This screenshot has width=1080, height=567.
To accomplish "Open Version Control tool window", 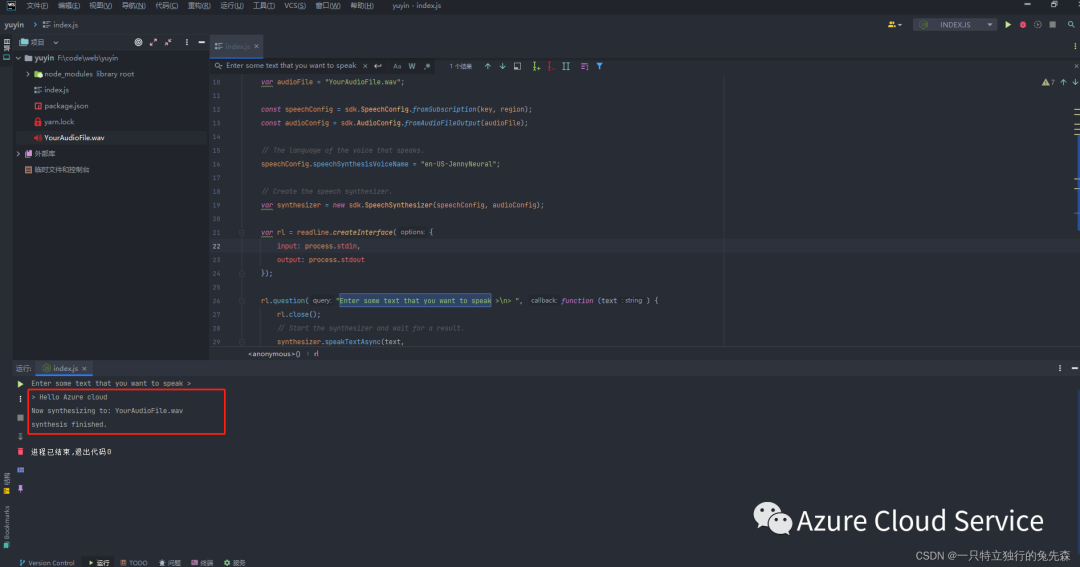I will pos(47,563).
